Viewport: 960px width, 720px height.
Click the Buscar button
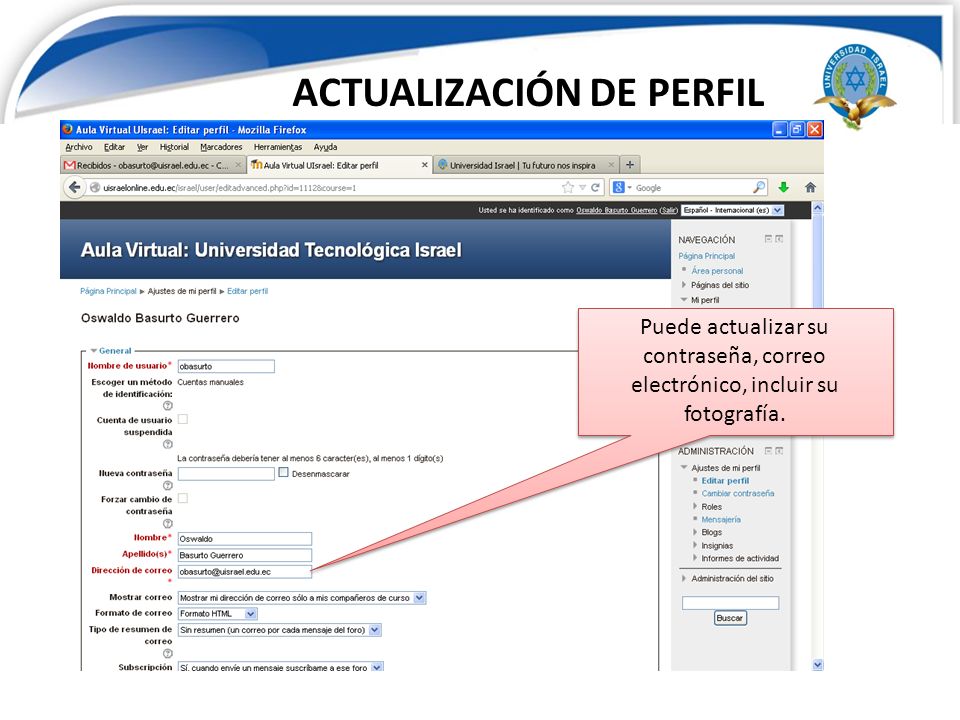pyautogui.click(x=730, y=618)
